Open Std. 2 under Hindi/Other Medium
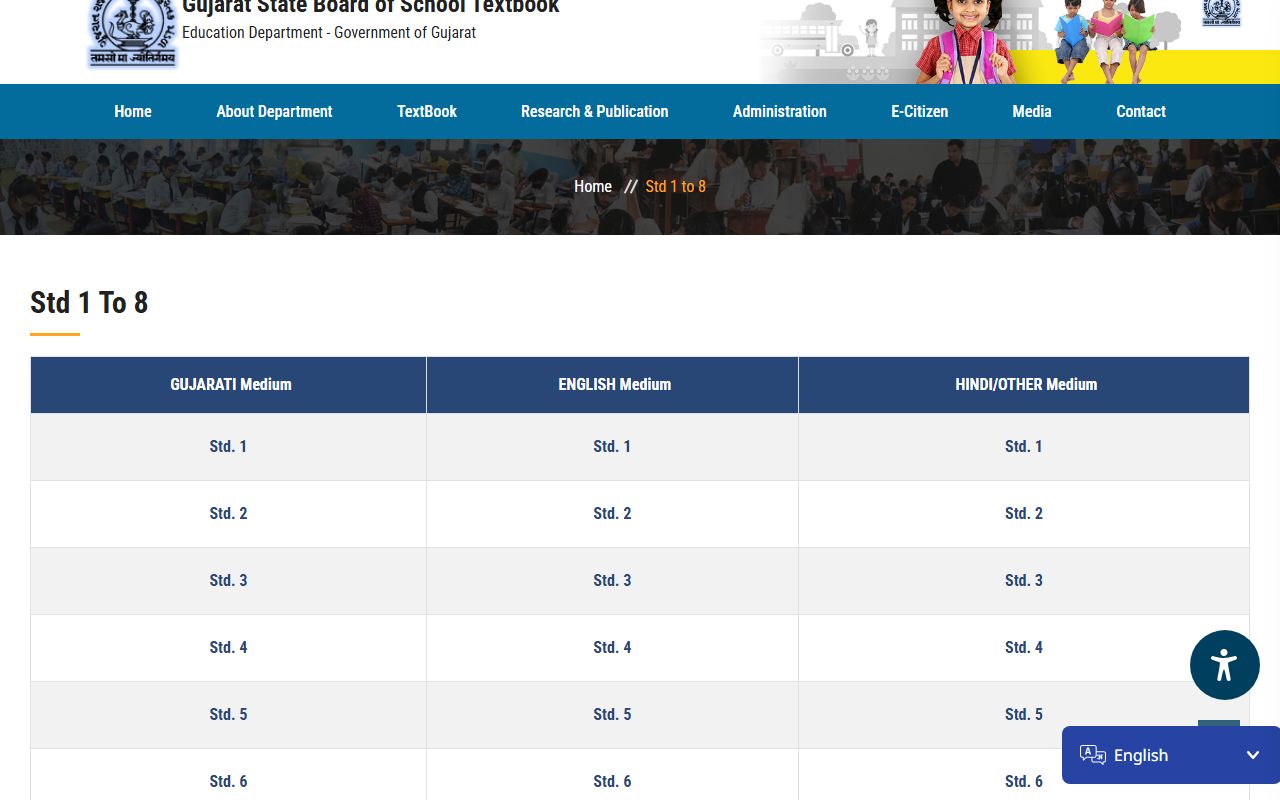This screenshot has width=1280, height=800. pos(1024,513)
